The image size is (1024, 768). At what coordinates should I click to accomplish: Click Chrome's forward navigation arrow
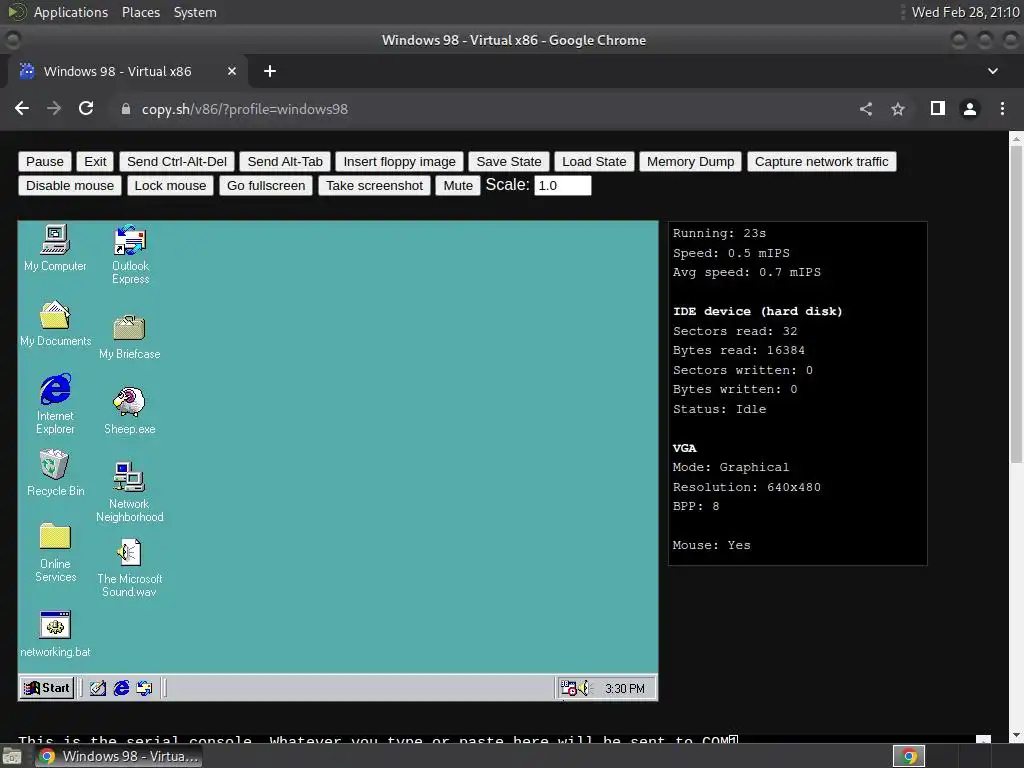pos(54,108)
